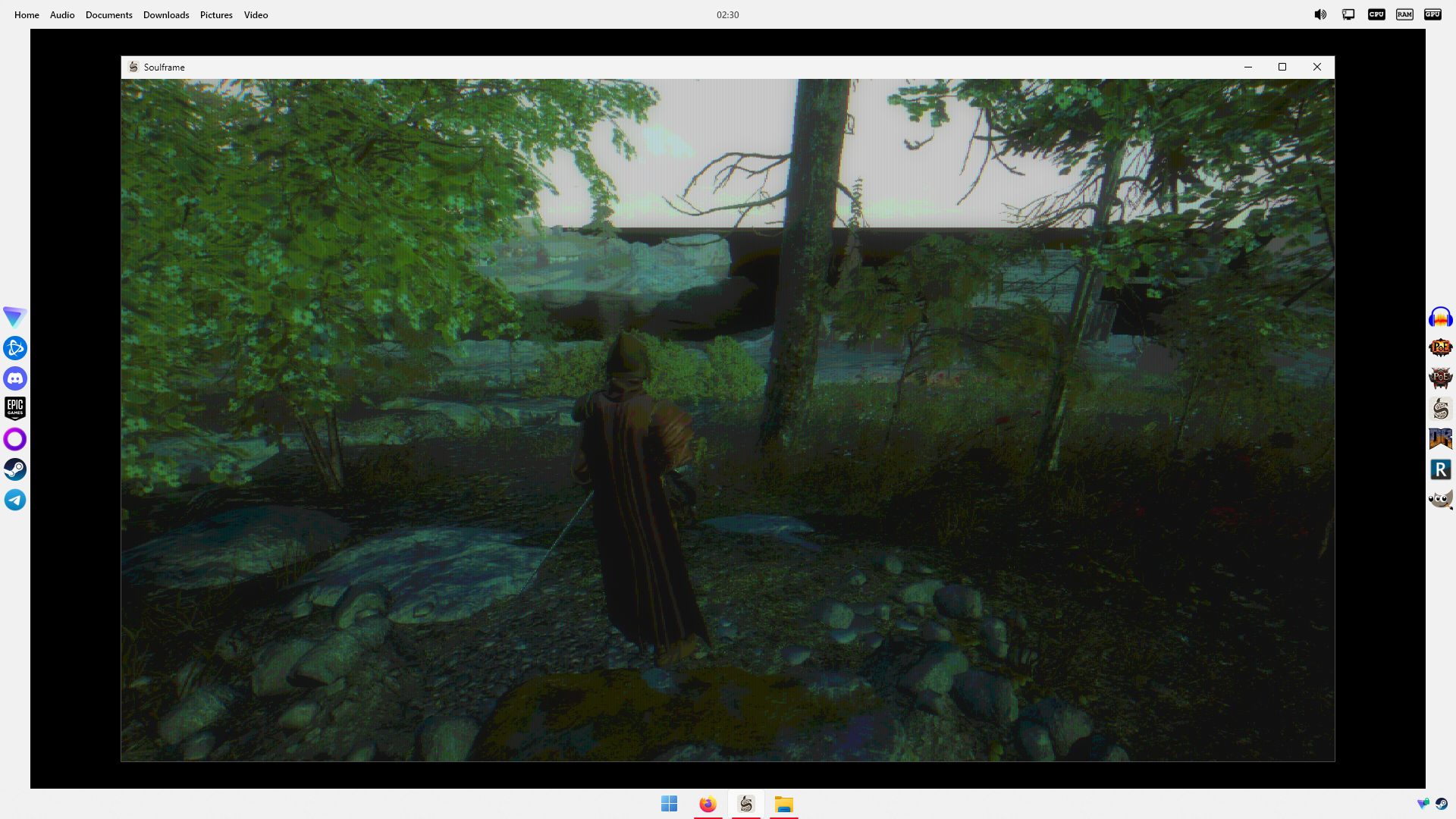The image size is (1456, 819).
Task: Mute sound via speaker icon
Action: [x=1320, y=14]
